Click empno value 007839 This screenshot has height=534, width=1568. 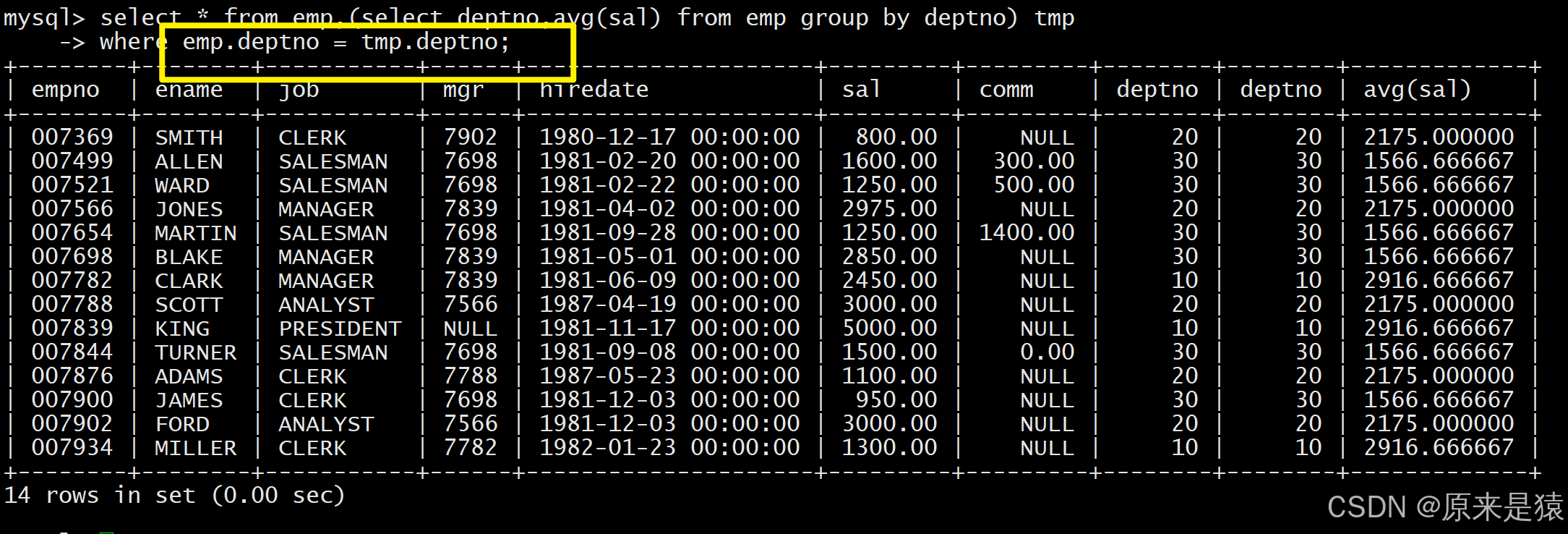click(x=72, y=329)
